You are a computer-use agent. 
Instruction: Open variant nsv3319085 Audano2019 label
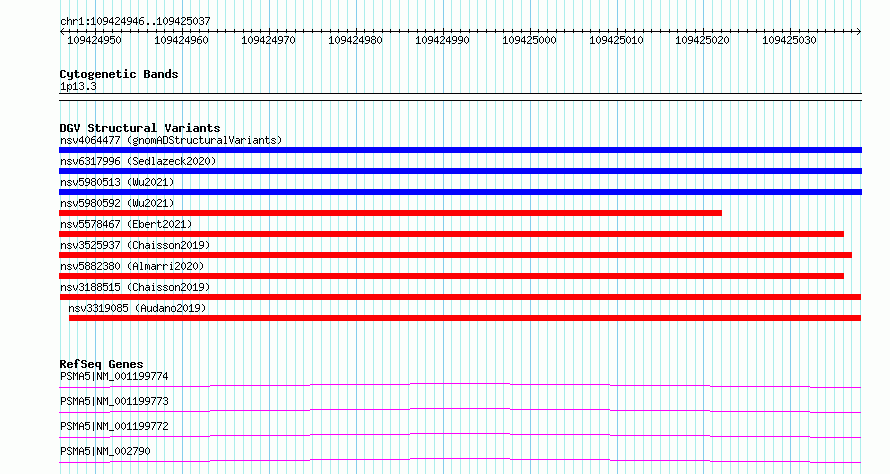137,308
